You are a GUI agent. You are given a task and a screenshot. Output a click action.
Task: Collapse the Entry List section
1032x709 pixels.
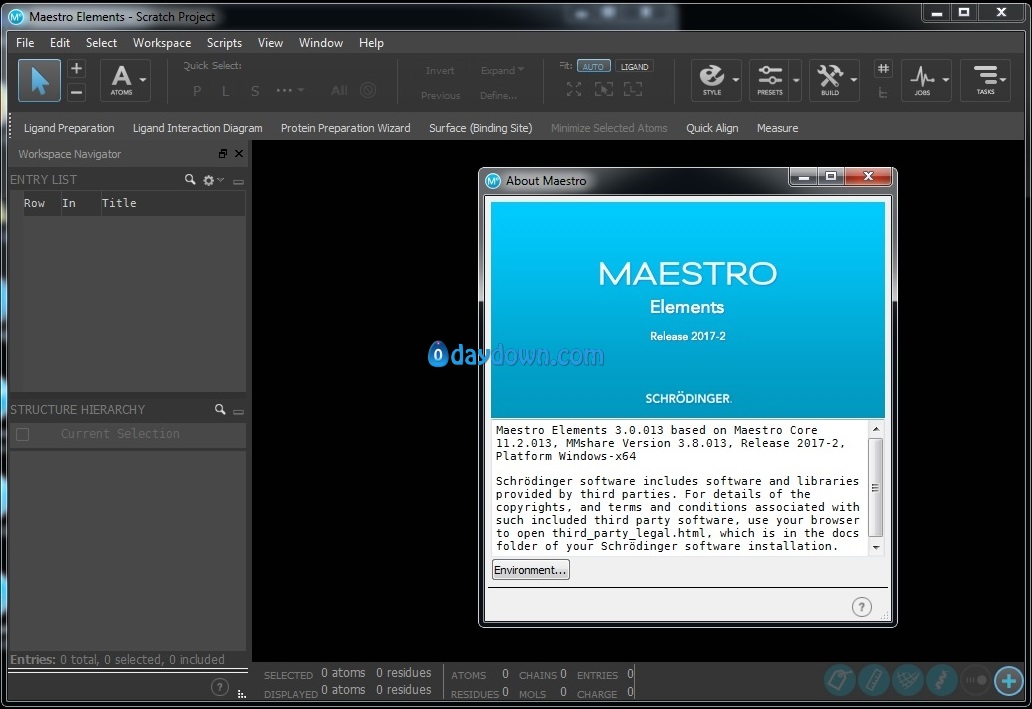238,181
